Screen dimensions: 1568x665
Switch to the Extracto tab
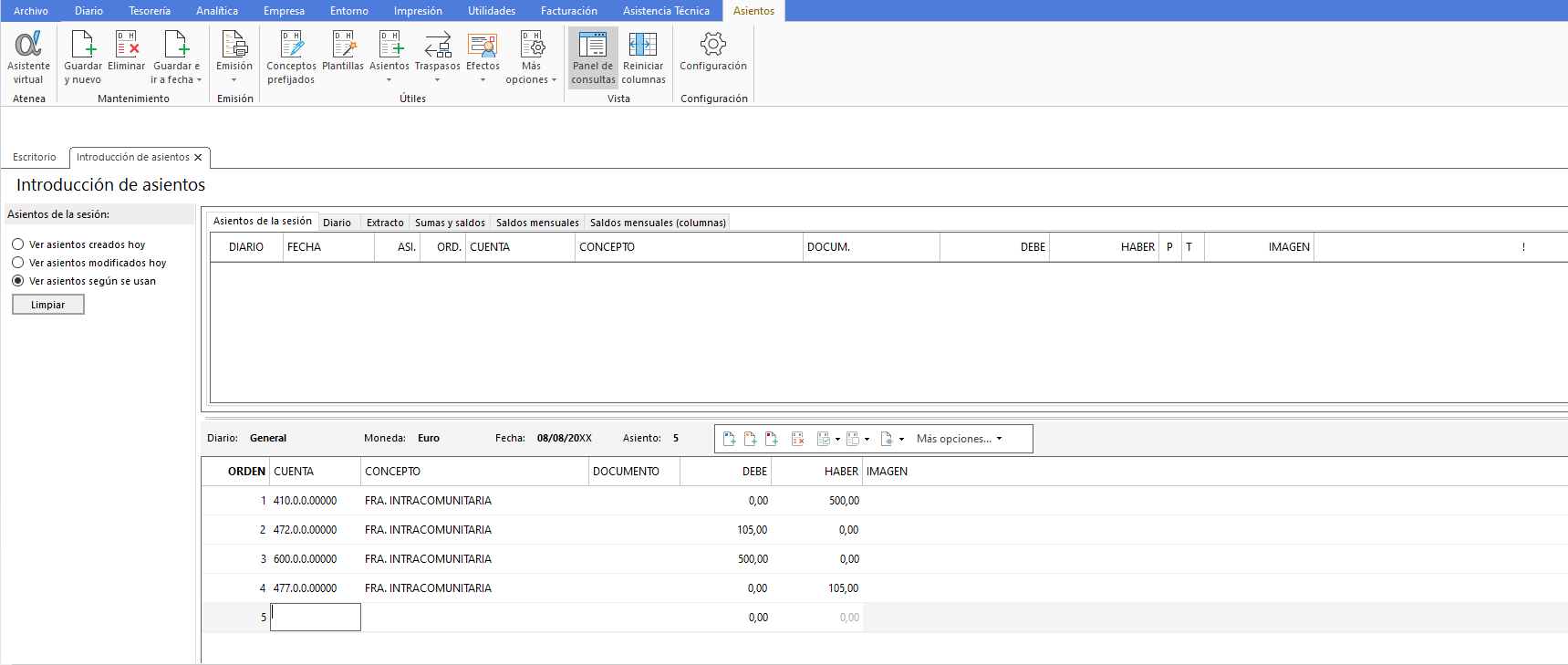[x=385, y=223]
